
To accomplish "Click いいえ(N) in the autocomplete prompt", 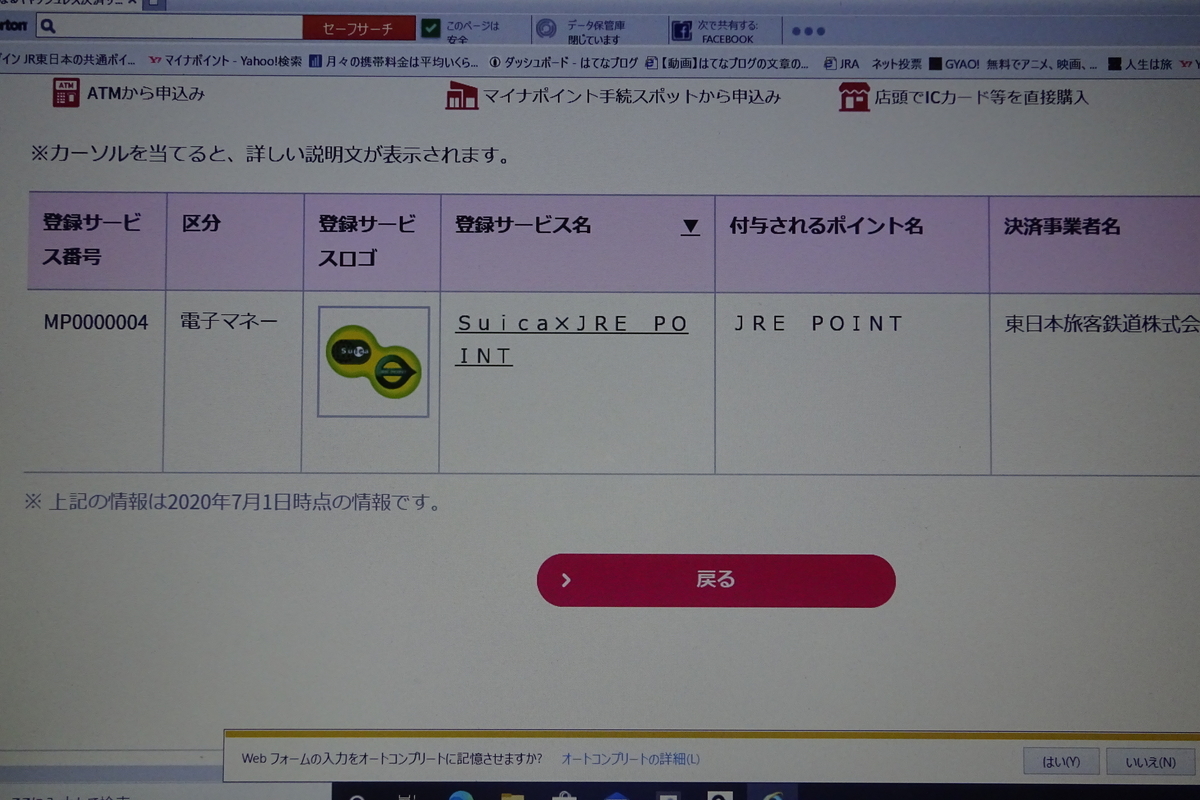I will [x=1150, y=762].
